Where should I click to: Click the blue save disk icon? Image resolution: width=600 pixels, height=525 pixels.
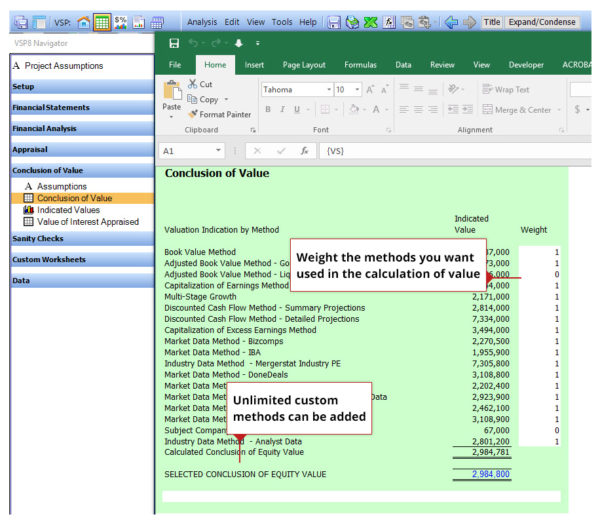336,21
